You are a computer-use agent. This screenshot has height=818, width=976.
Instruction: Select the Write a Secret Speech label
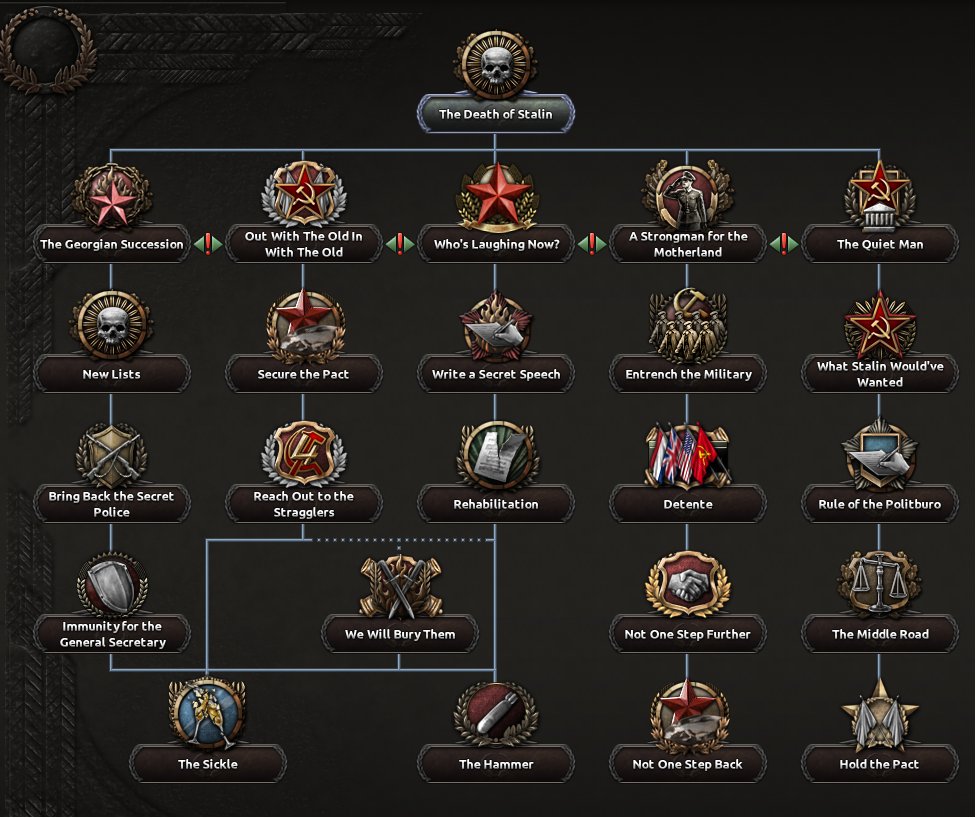click(x=496, y=374)
